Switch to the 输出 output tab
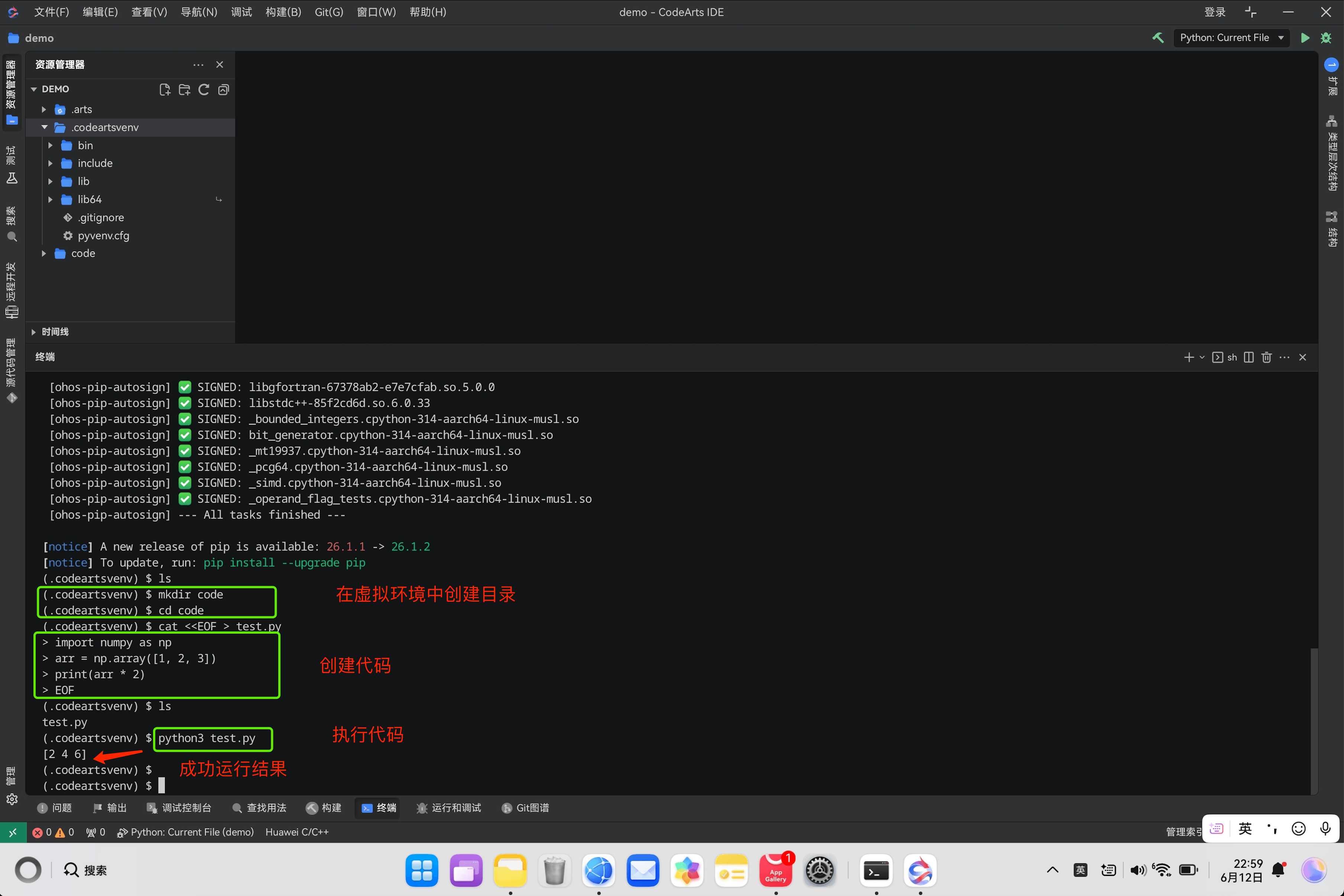Screen dimensions: 1344x896 tap(110, 808)
